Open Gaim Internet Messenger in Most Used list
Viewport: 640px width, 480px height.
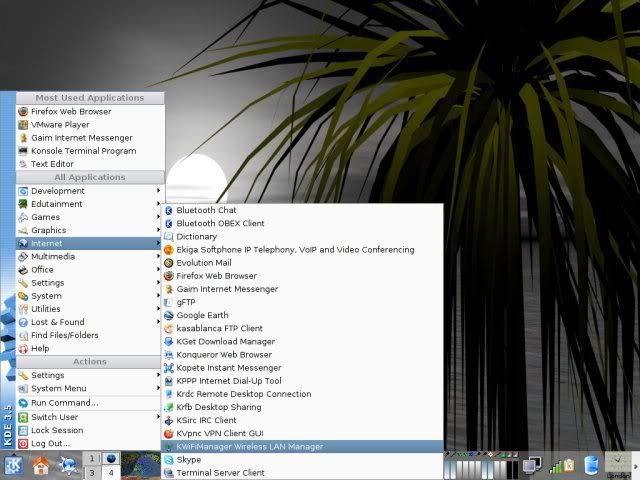point(90,138)
